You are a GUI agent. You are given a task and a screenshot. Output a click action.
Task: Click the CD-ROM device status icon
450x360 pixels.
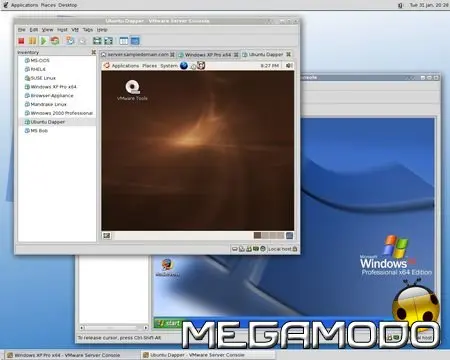263,249
